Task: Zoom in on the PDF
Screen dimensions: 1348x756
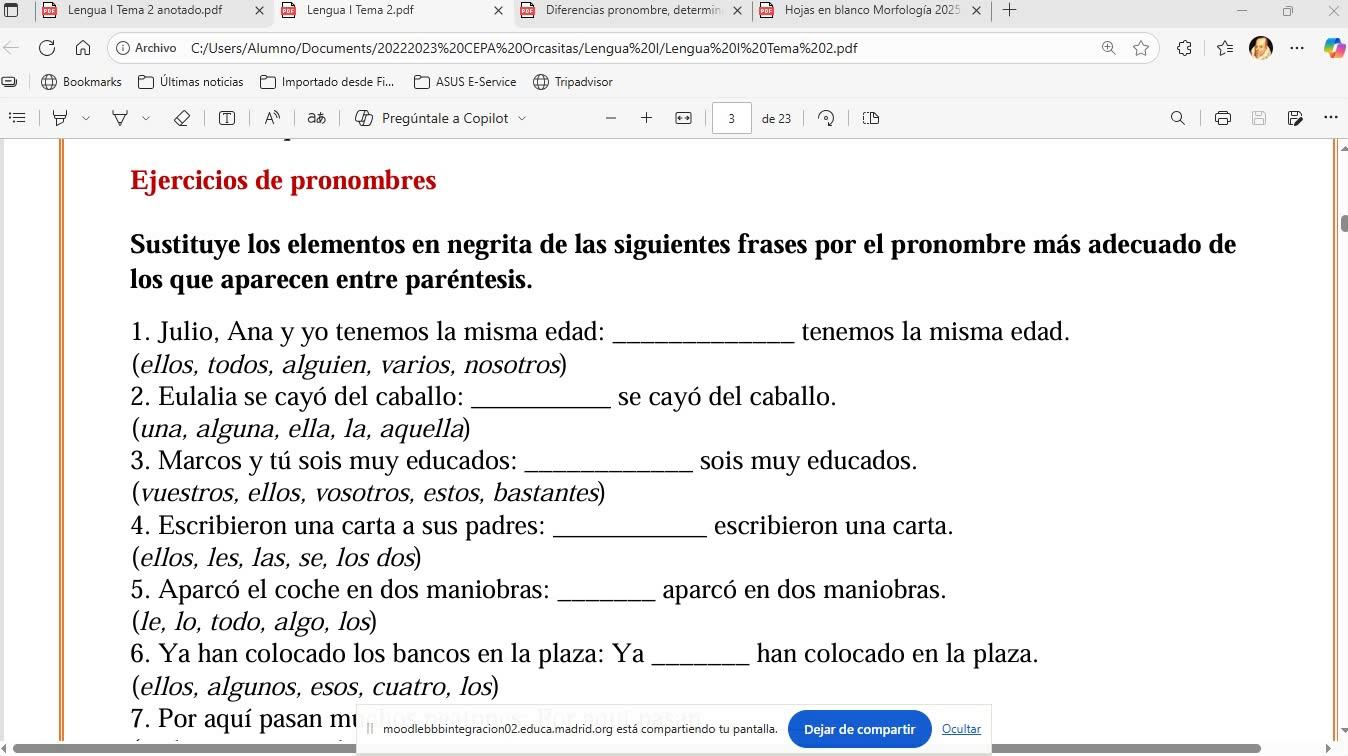Action: (x=647, y=118)
